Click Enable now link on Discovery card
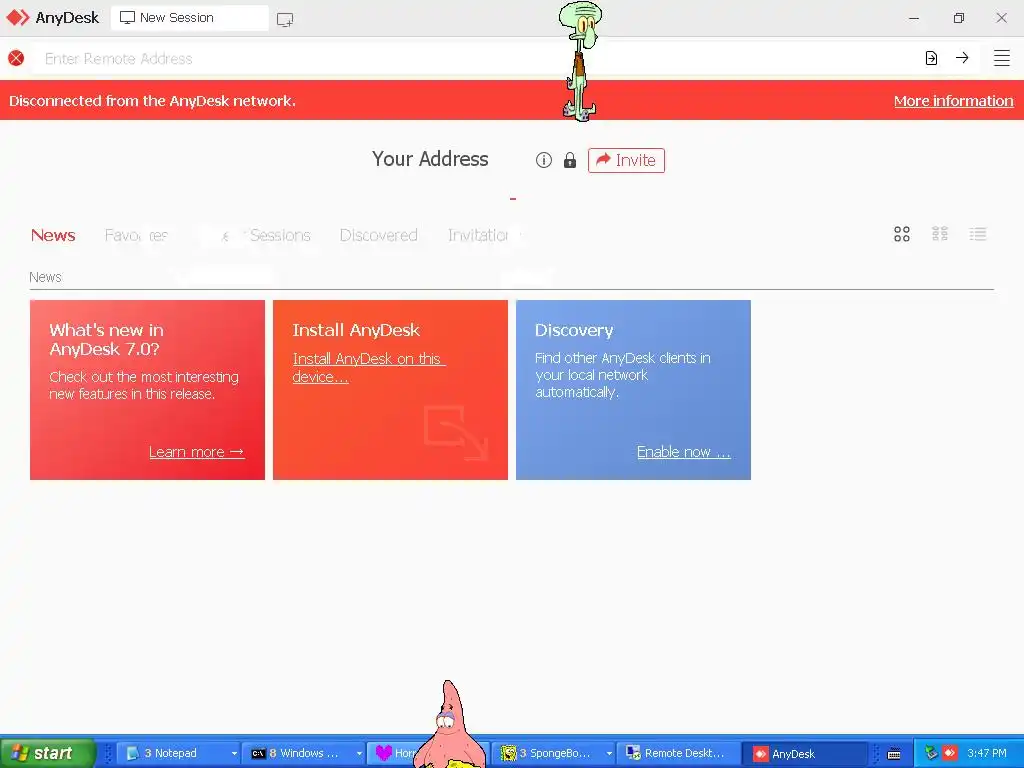This screenshot has width=1024, height=768. [684, 452]
